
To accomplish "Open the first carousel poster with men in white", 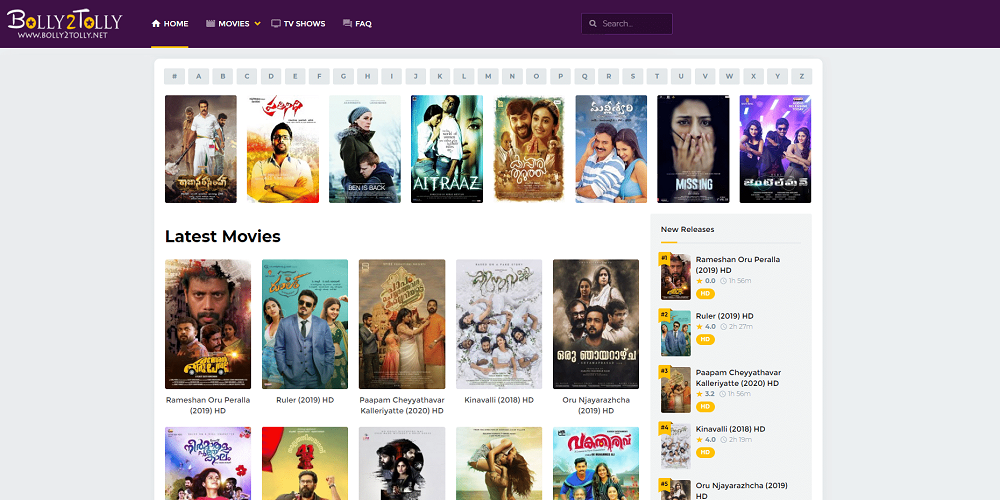I will 201,149.
